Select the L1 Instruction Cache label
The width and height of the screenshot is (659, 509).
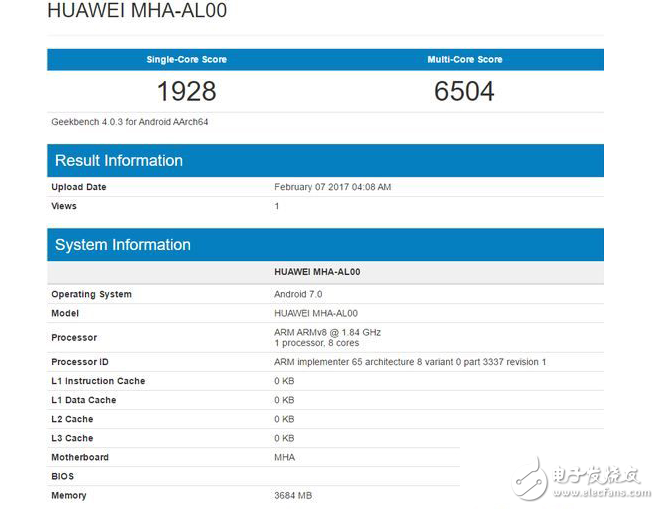tap(98, 381)
